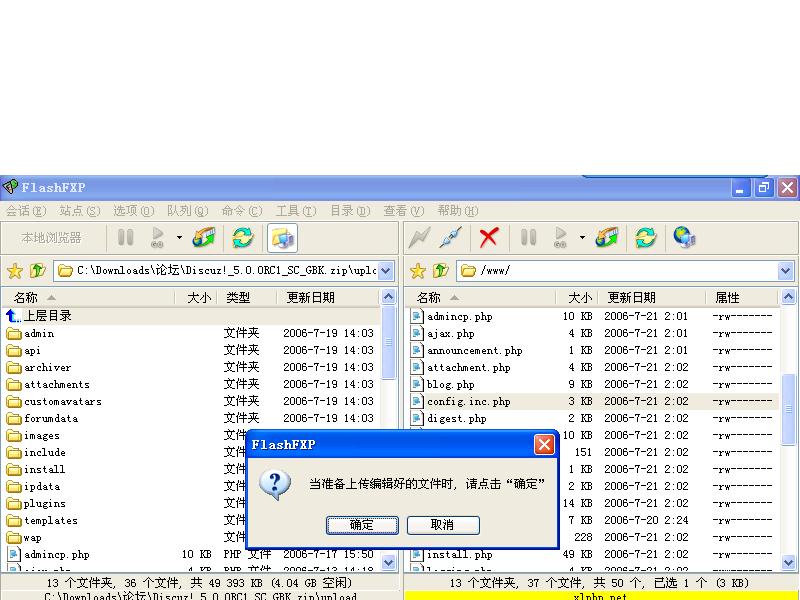
Task: Click the pause icon in the remote pane toolbar
Action: click(529, 238)
